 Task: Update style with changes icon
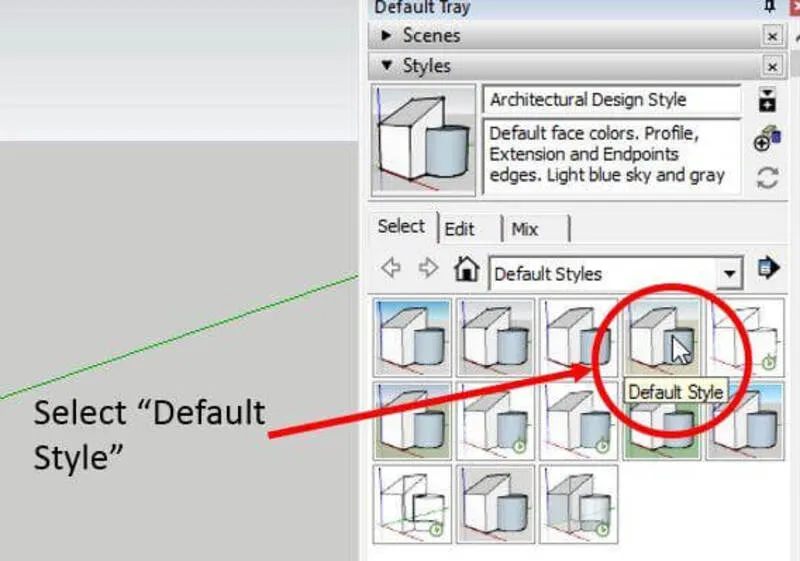point(767,178)
